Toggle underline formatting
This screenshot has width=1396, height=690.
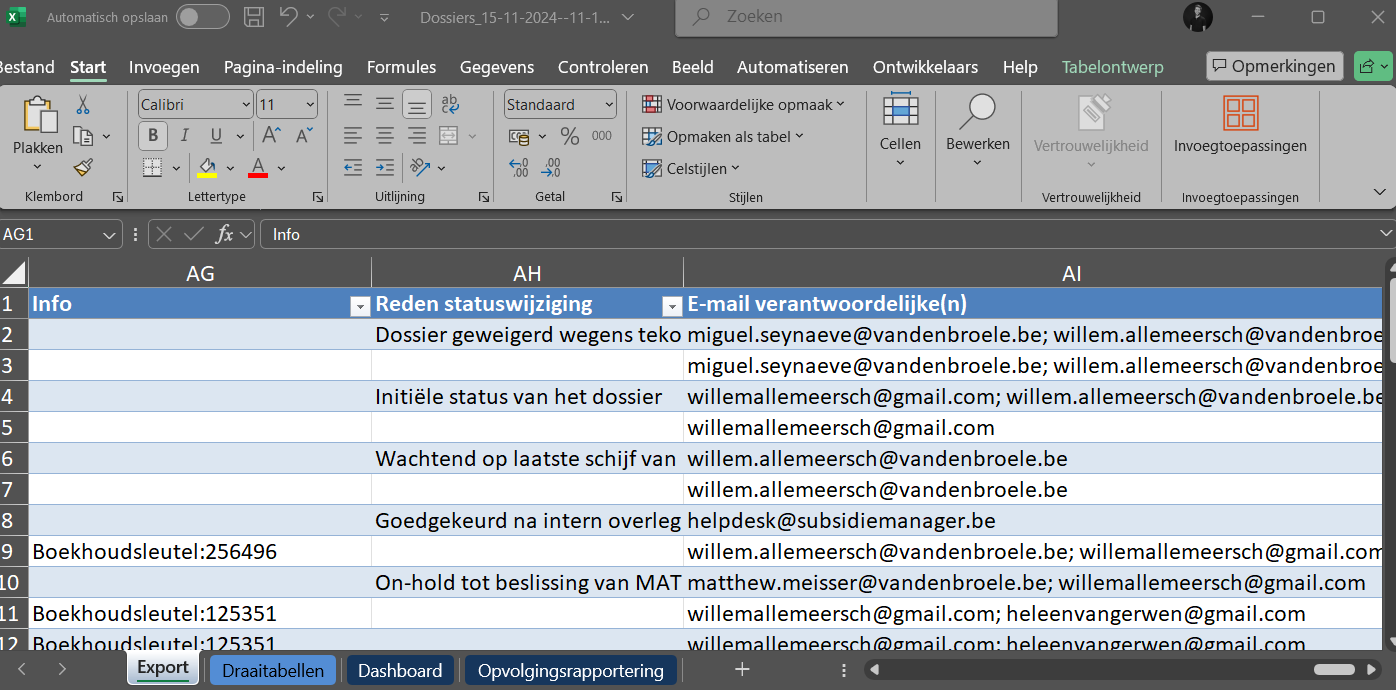click(216, 136)
